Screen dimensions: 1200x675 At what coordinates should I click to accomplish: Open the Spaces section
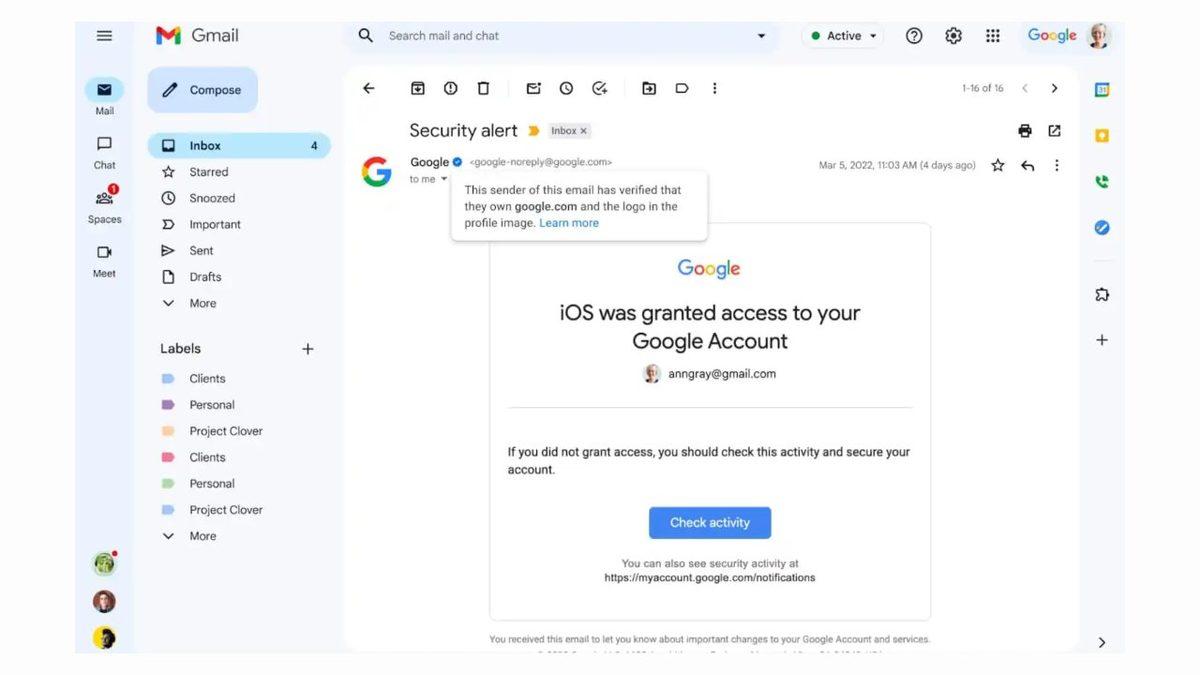103,204
